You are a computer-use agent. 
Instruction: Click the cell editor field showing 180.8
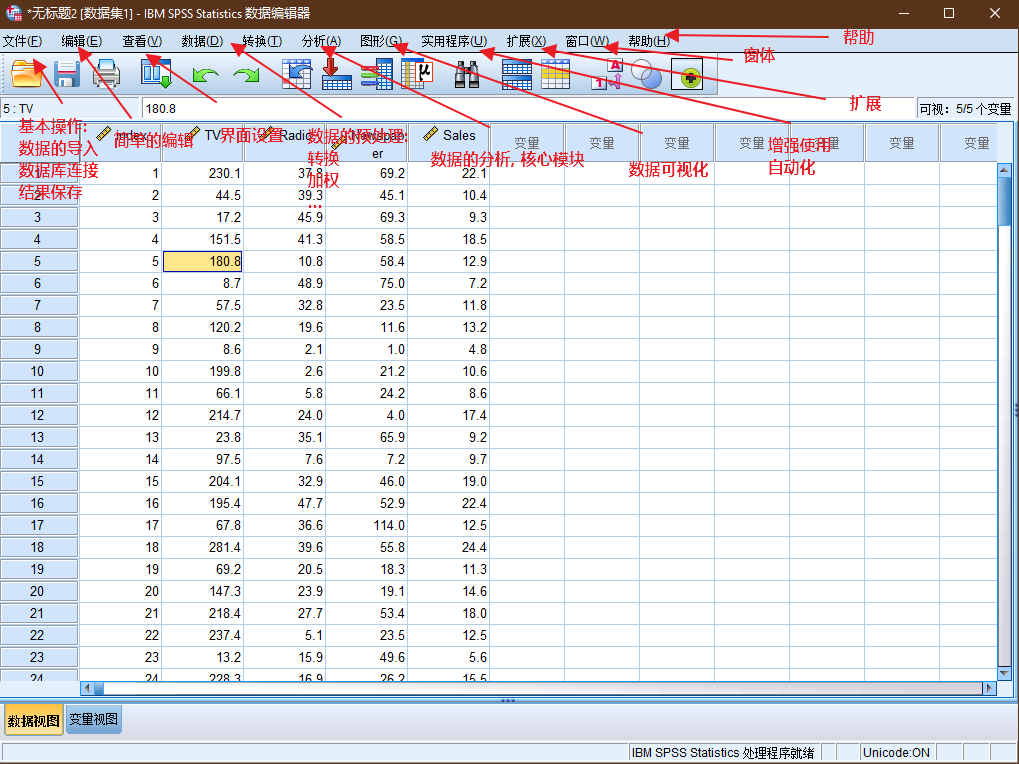pyautogui.click(x=528, y=108)
